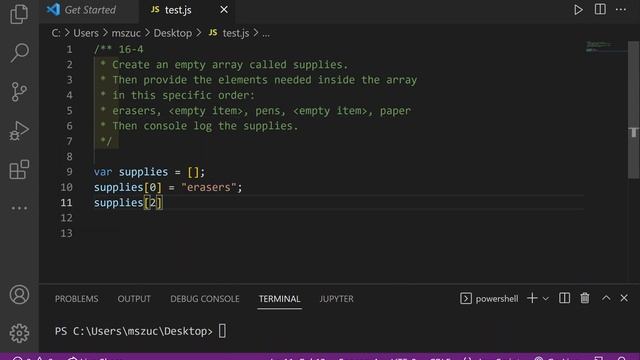Maximize the panel size chevron
This screenshot has height=360, width=640.
point(606,298)
